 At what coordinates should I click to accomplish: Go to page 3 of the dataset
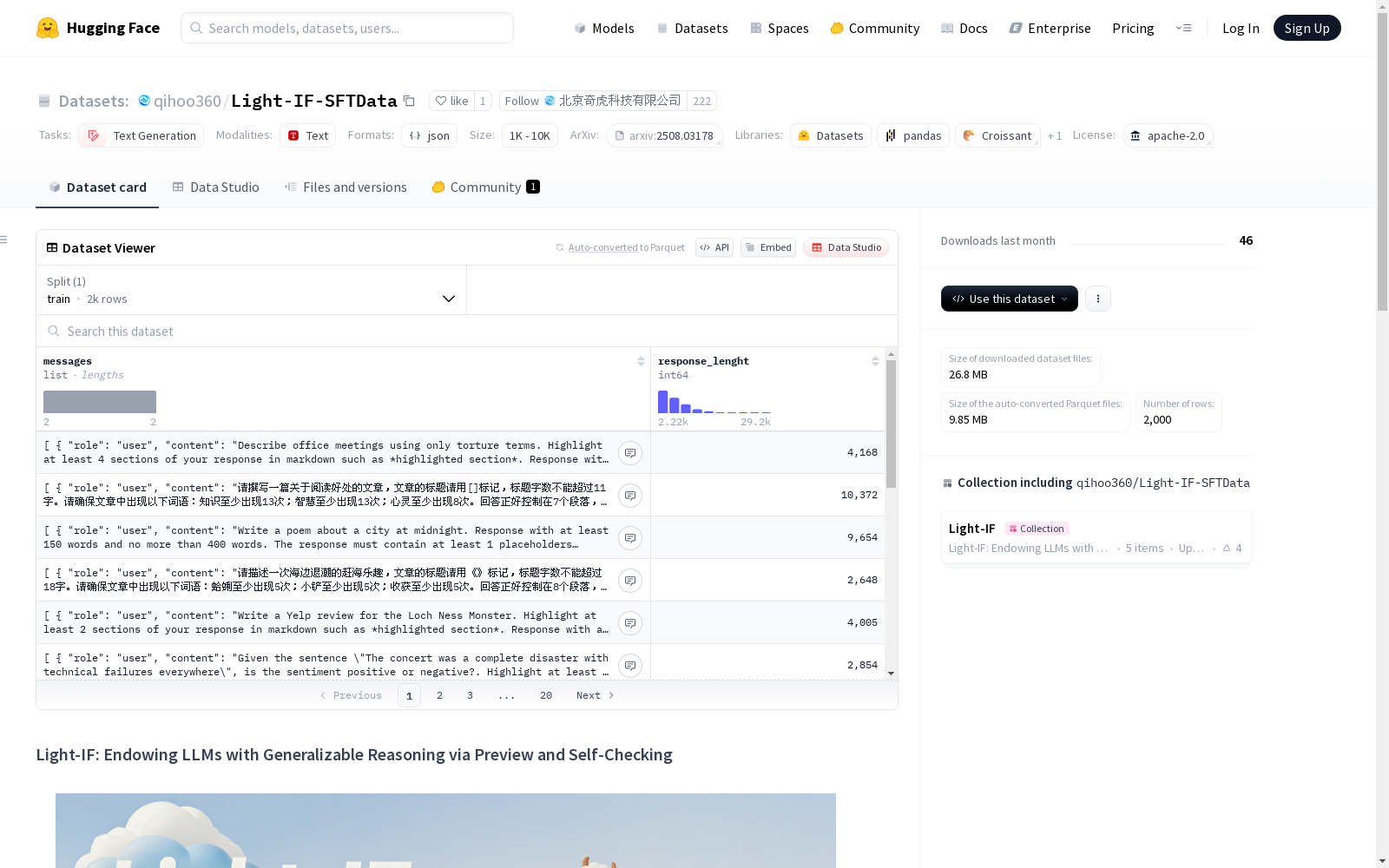pyautogui.click(x=471, y=695)
